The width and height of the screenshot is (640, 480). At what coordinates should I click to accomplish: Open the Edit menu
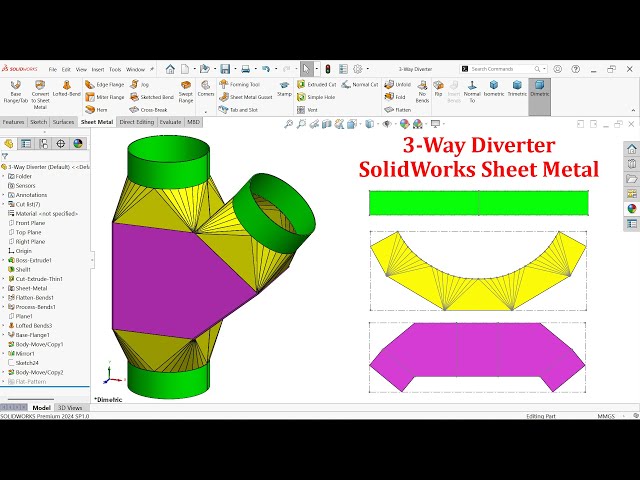coord(66,69)
